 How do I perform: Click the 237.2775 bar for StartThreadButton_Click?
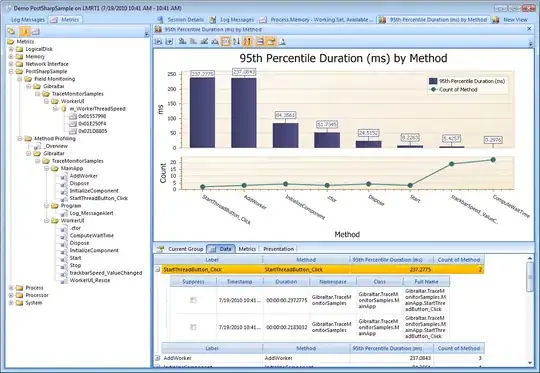click(x=202, y=113)
